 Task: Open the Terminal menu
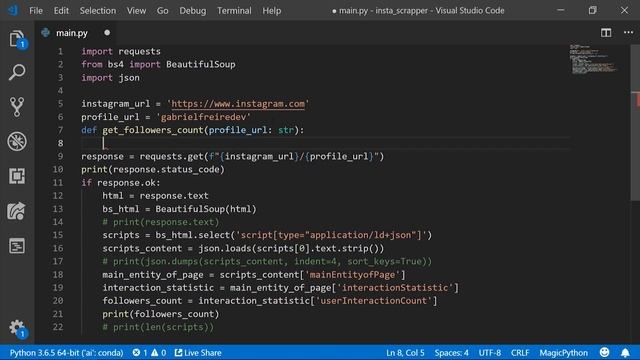point(234,11)
